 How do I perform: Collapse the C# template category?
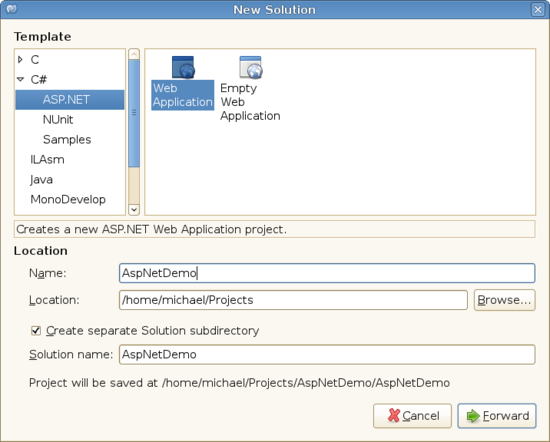20,80
